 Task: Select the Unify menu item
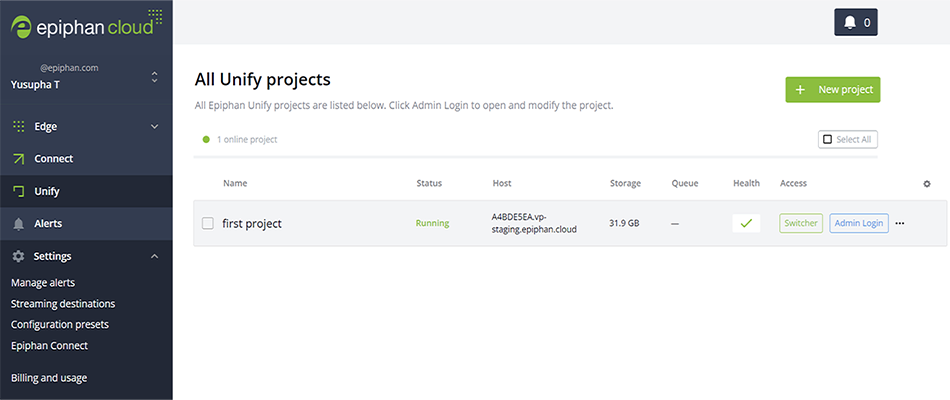click(86, 192)
